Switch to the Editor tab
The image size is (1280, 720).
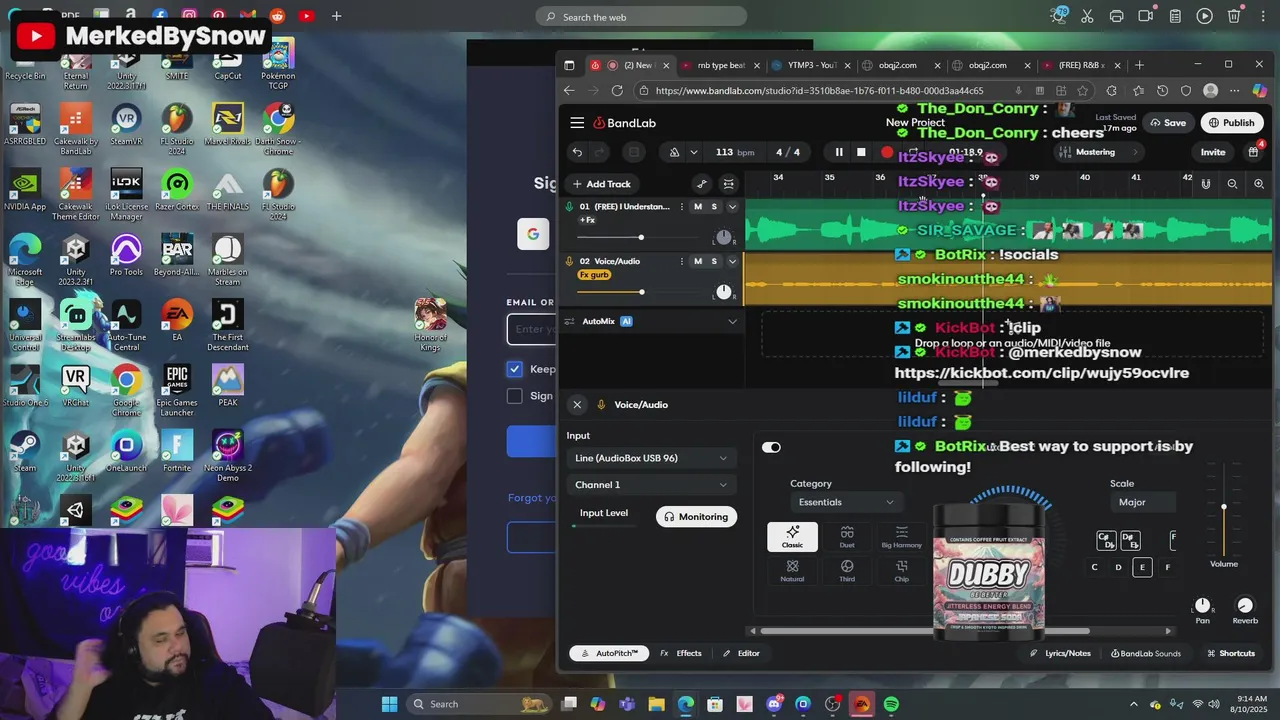tap(741, 653)
